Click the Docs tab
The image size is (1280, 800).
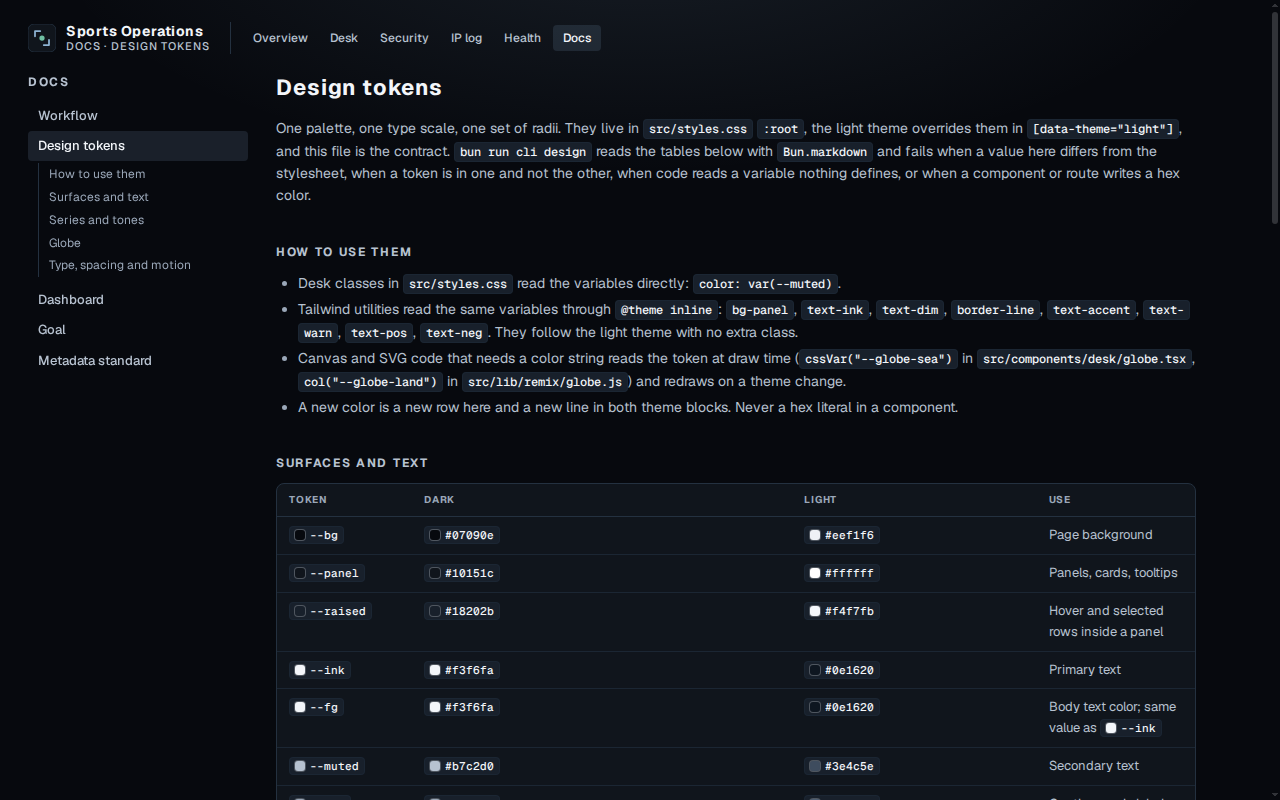[577, 38]
